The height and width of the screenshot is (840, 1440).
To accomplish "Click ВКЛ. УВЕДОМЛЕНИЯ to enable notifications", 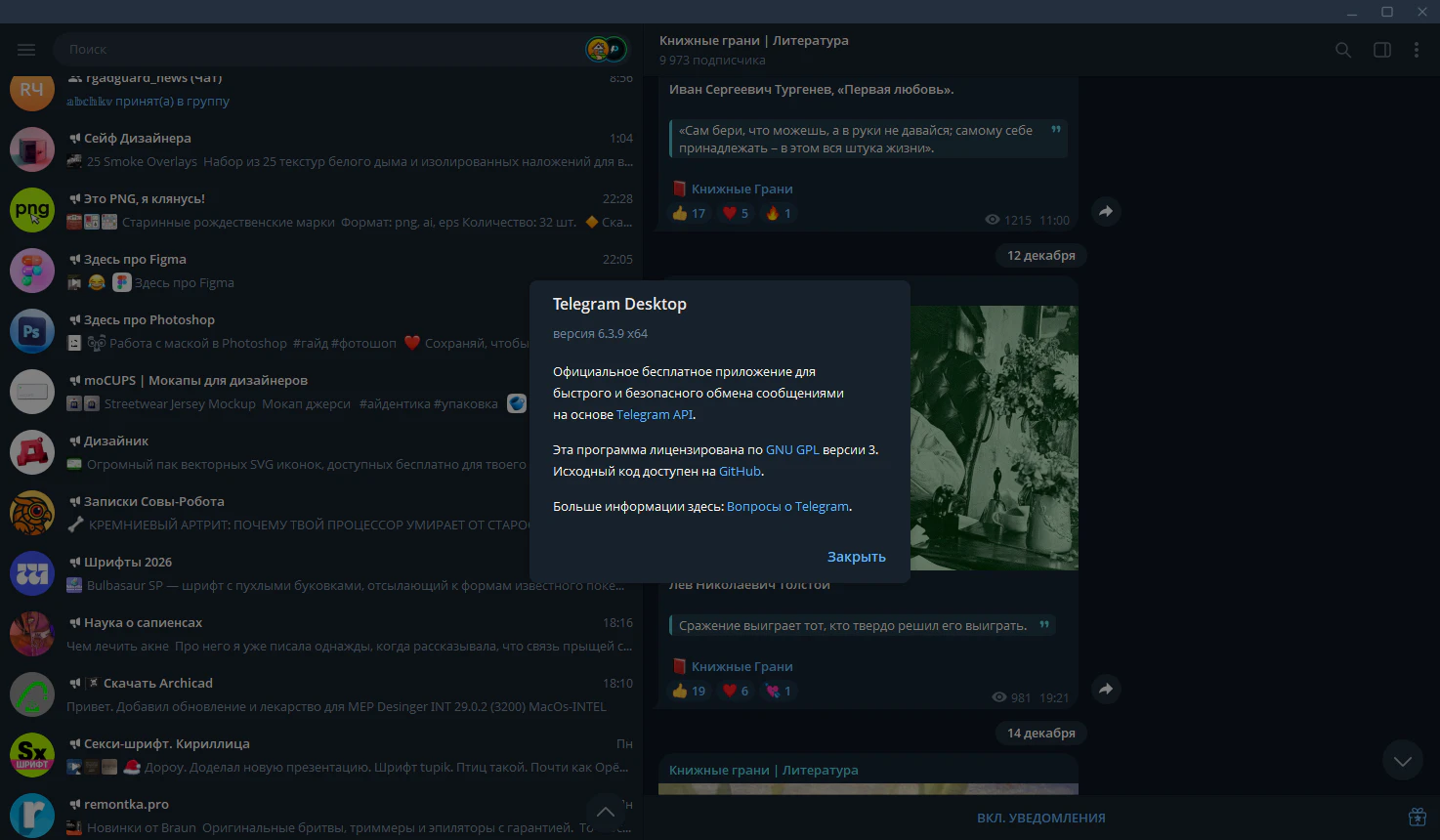I will coord(1041,818).
